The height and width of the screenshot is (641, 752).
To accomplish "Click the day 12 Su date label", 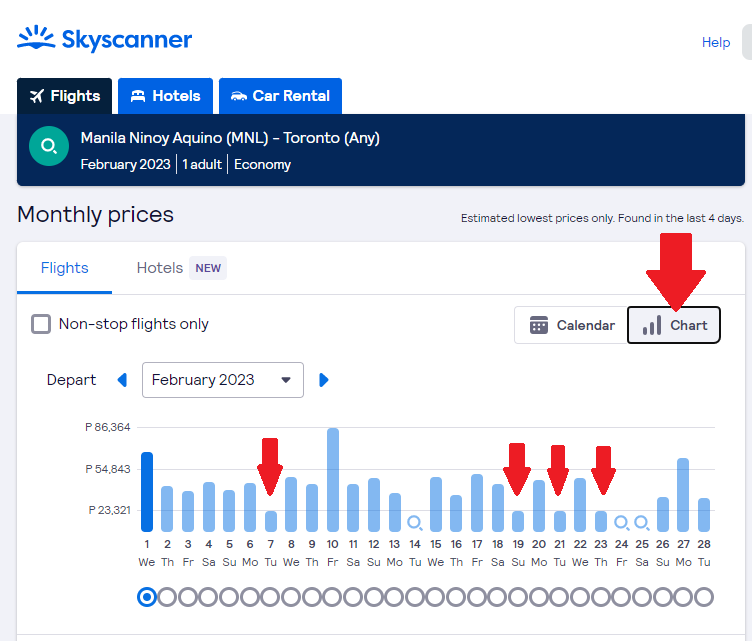I will pos(374,553).
